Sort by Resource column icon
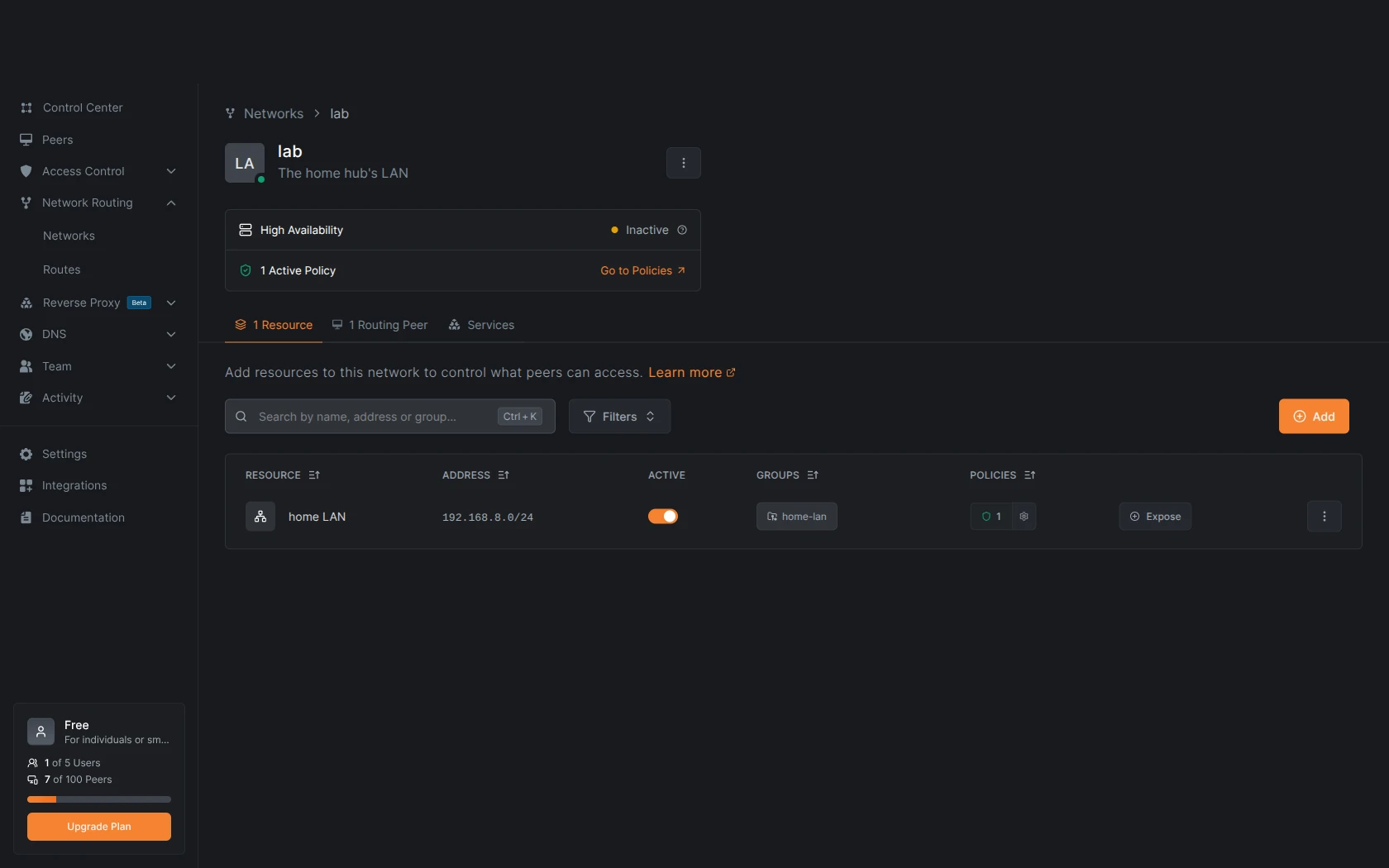The height and width of the screenshot is (868, 1389). click(314, 475)
